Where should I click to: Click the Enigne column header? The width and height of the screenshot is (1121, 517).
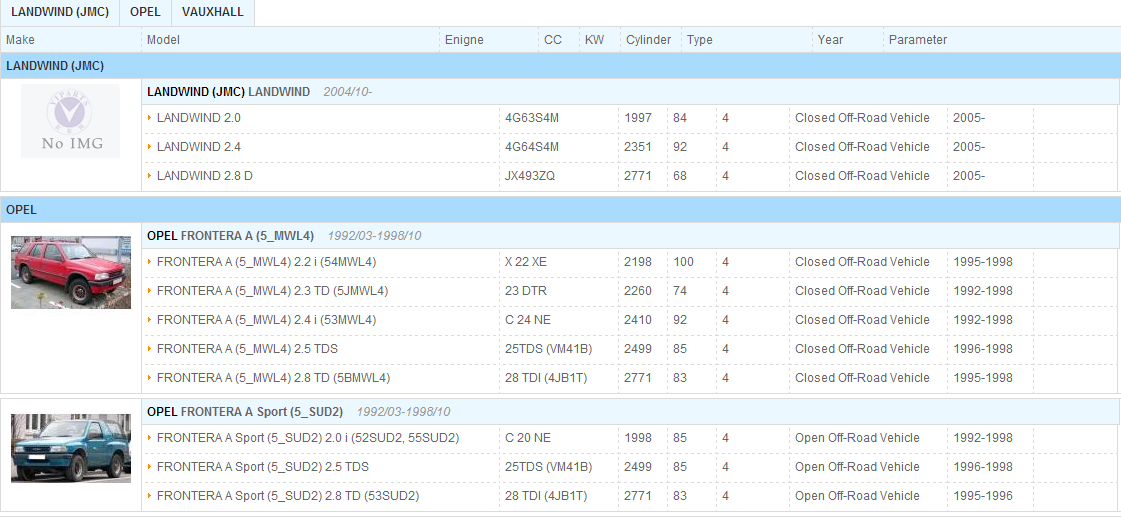pyautogui.click(x=464, y=40)
